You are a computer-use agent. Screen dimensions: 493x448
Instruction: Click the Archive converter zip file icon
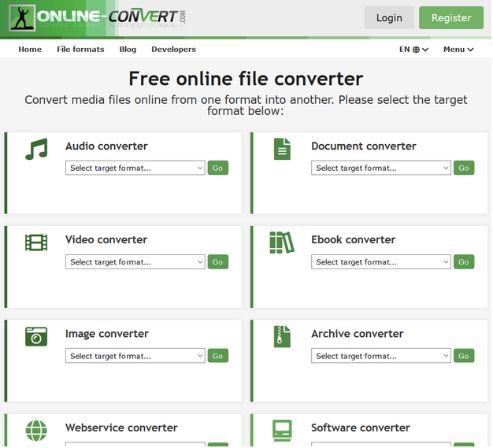(282, 337)
